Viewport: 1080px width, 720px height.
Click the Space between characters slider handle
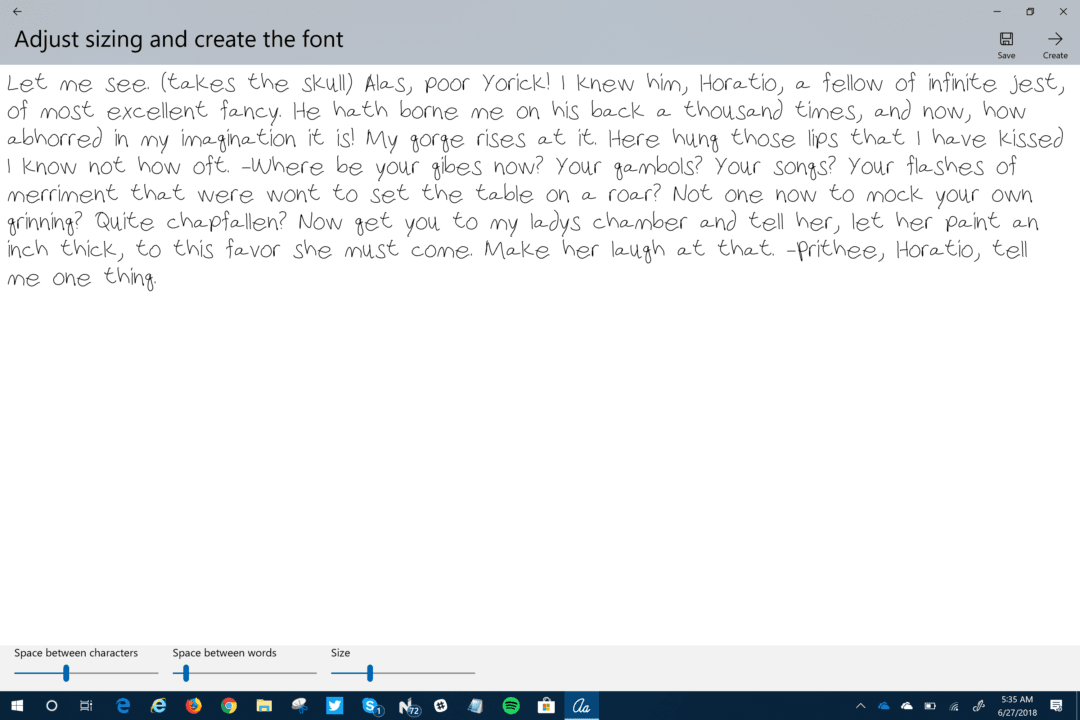tap(66, 673)
